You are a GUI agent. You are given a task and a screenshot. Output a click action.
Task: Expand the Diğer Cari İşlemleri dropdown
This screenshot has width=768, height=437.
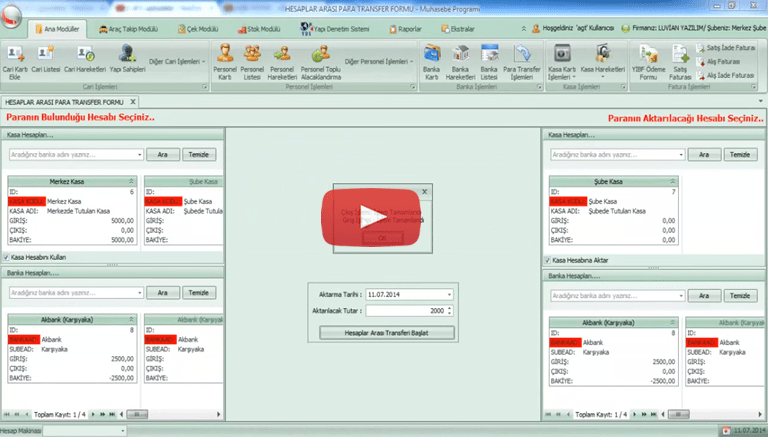(178, 61)
